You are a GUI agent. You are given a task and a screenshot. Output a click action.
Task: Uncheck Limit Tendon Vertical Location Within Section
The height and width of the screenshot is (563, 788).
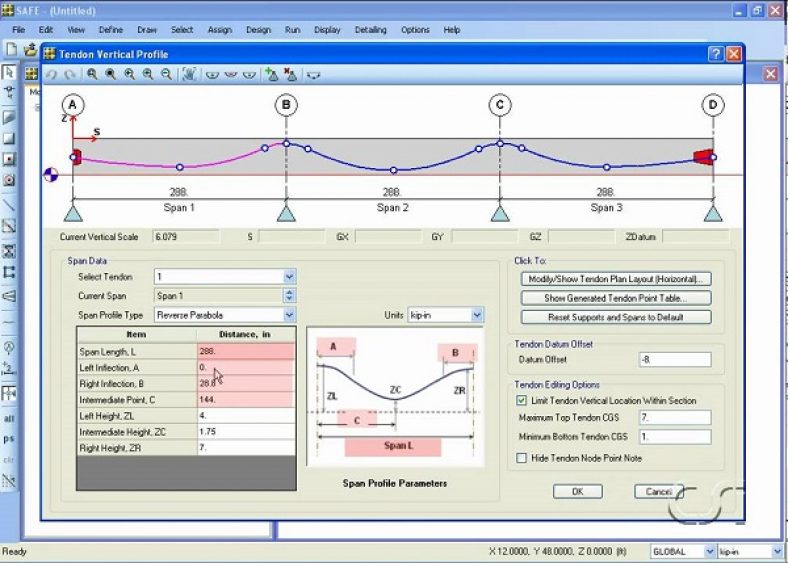(521, 400)
